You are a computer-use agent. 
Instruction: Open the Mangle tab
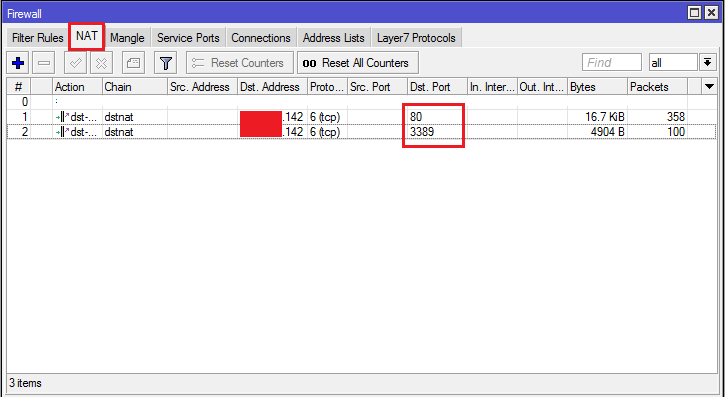[127, 38]
